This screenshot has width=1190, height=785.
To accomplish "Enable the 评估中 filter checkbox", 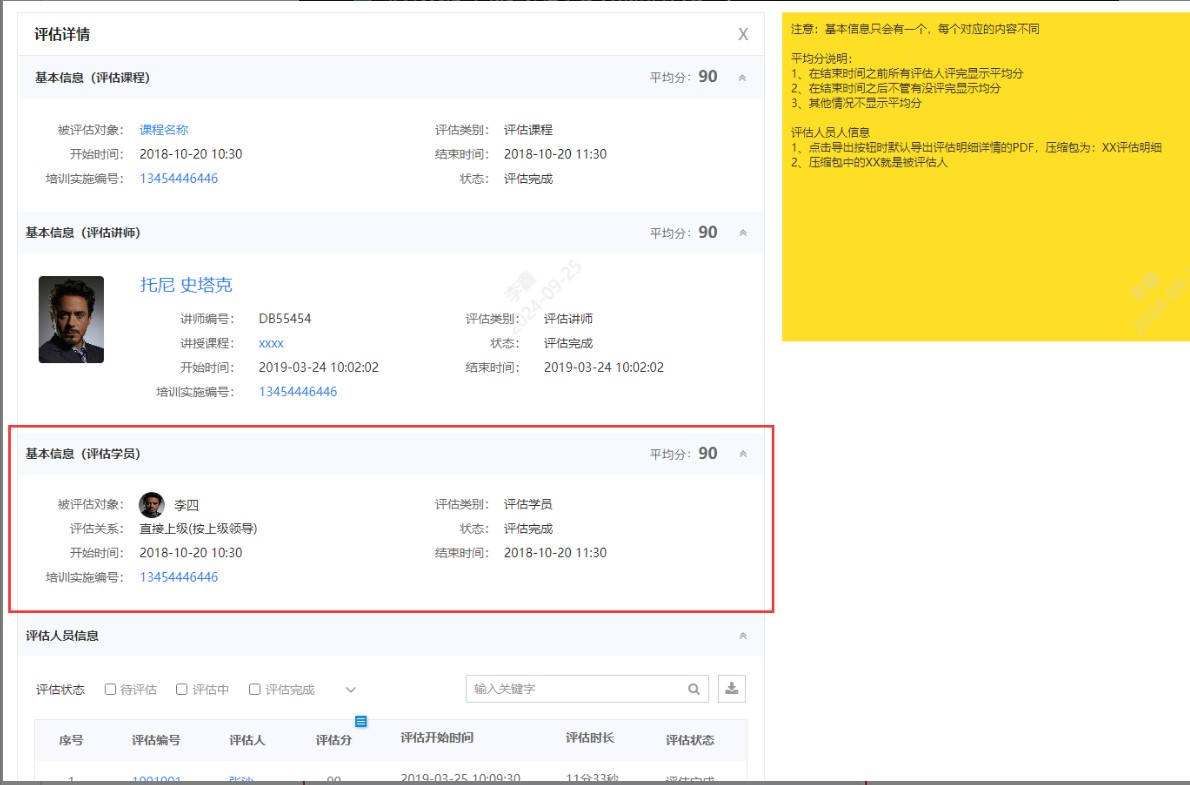I will [180, 689].
